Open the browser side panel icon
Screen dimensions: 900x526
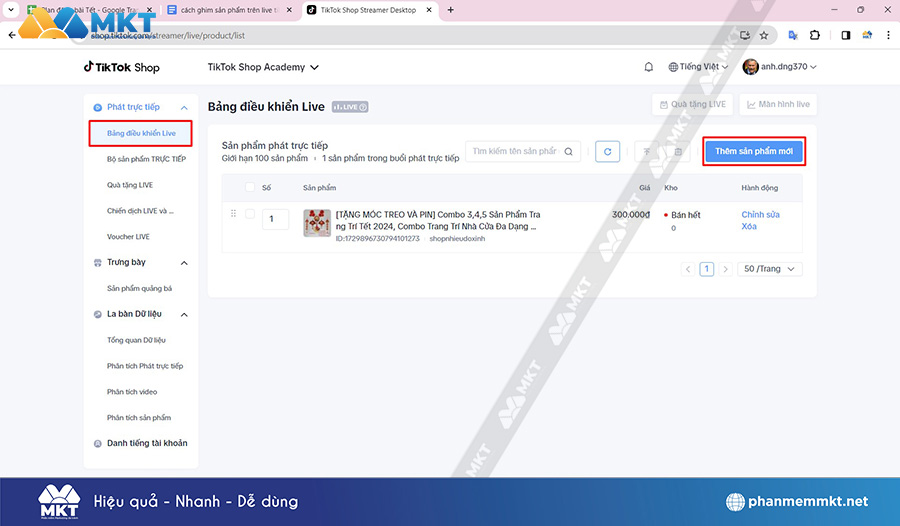tap(845, 36)
